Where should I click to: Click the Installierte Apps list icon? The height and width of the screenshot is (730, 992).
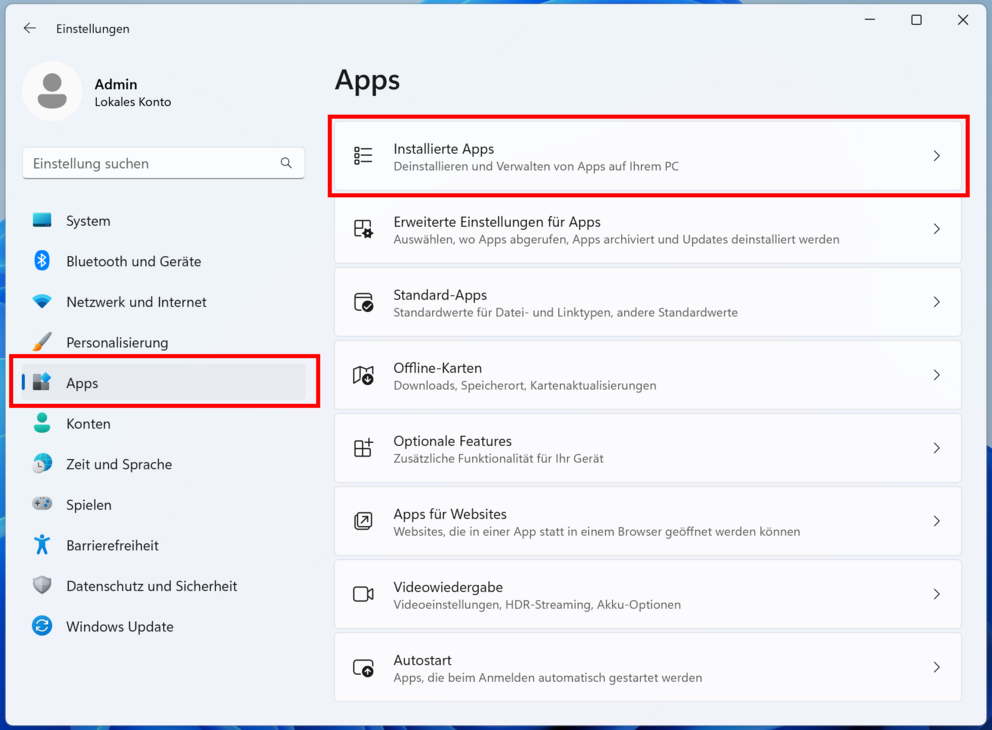(363, 156)
